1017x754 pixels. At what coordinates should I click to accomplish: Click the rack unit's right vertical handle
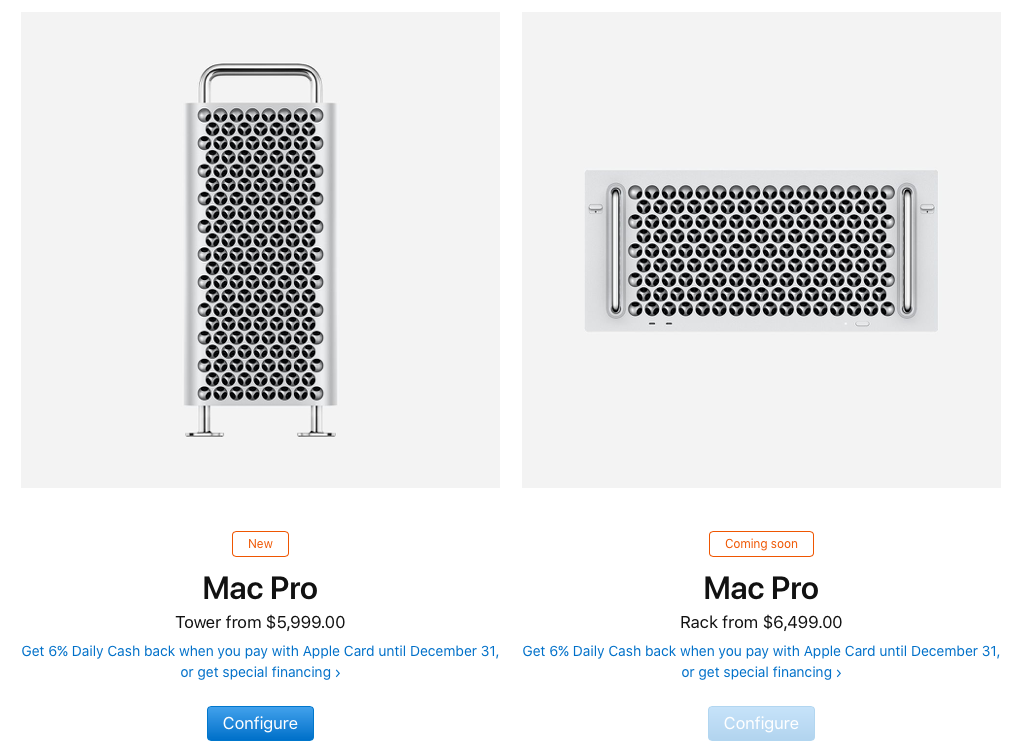pos(908,250)
